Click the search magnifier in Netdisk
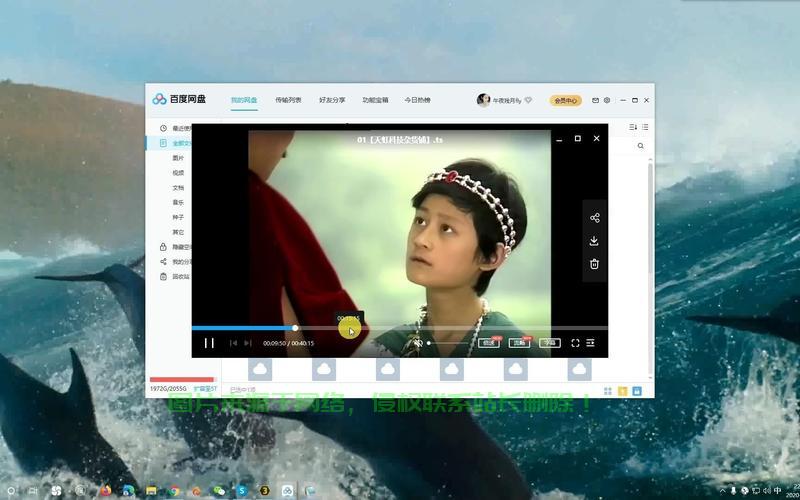800x500 pixels. [641, 146]
